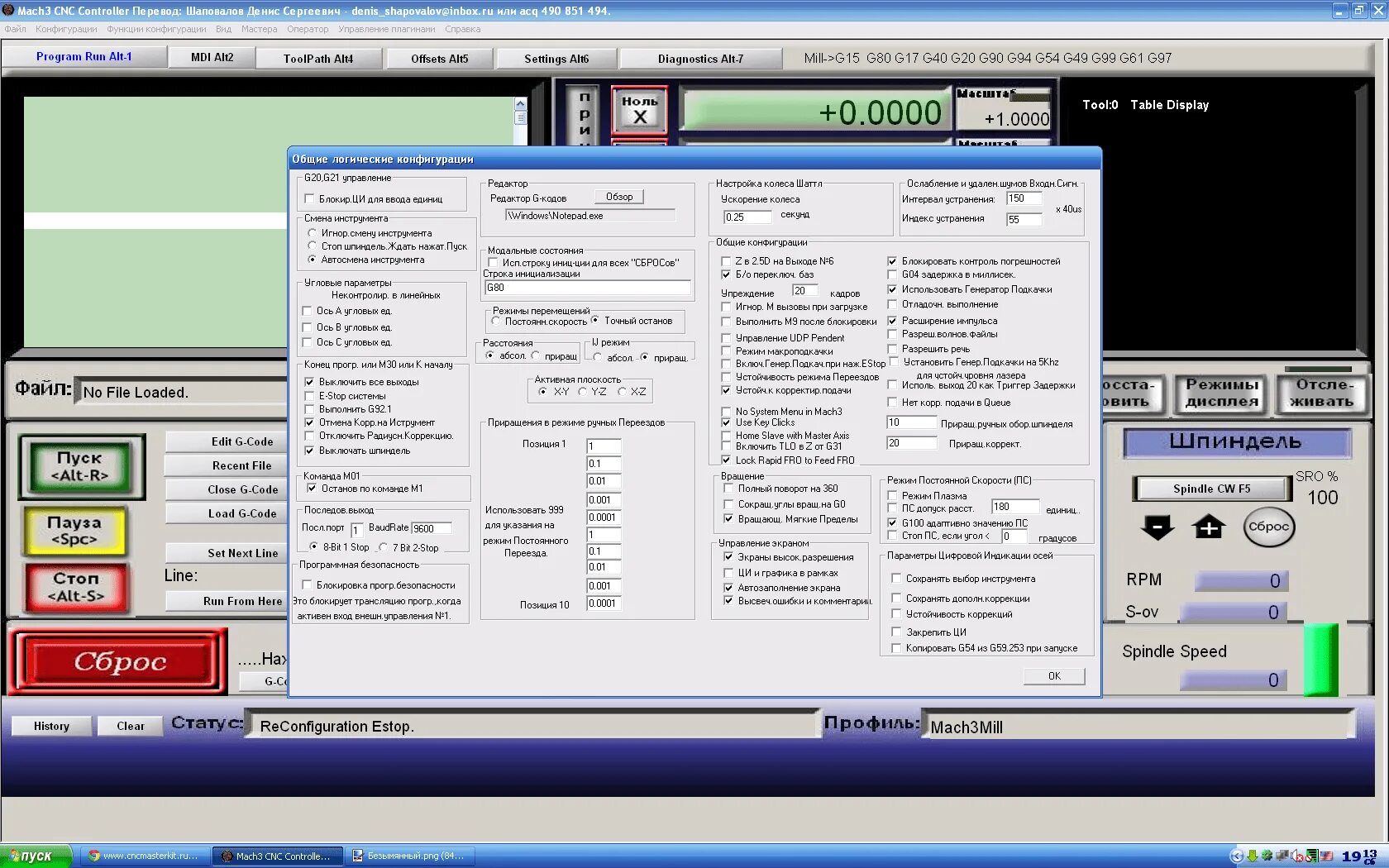Viewport: 1389px width, 868px height.
Task: Click the spindle speed increase arrow
Action: (1208, 527)
